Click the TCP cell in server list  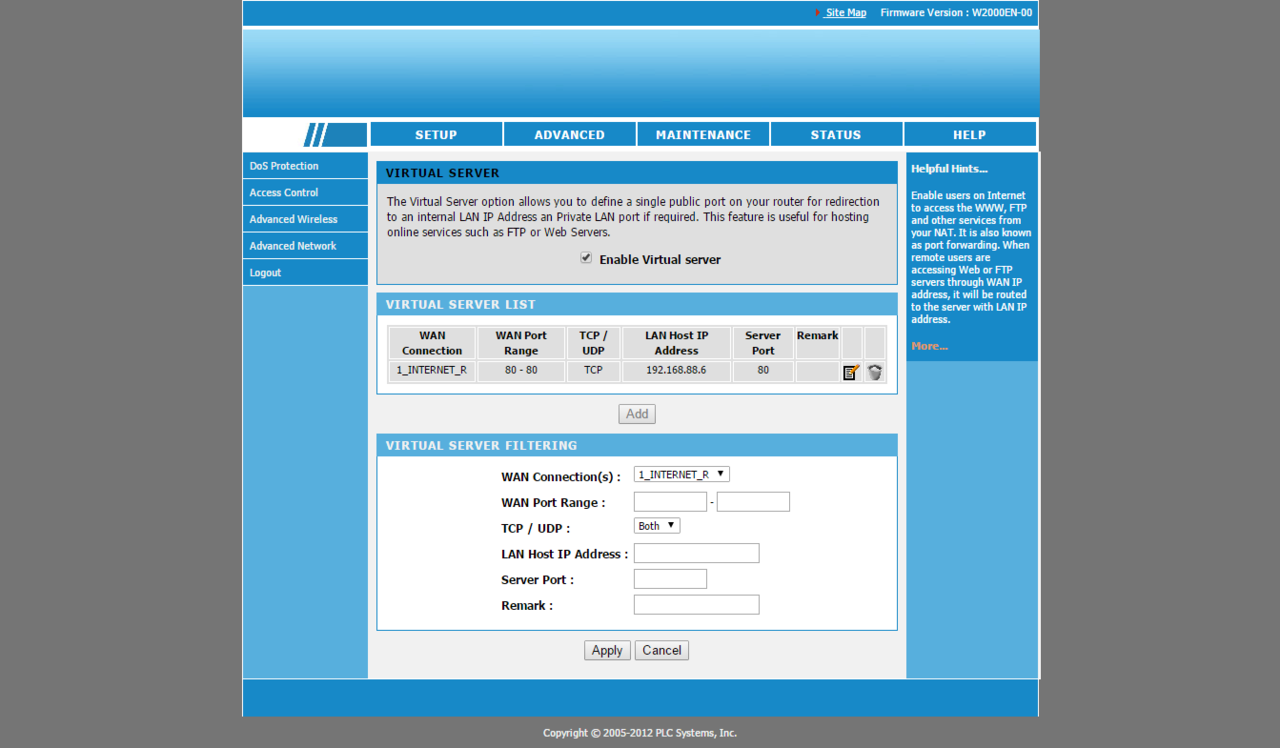pyautogui.click(x=593, y=371)
